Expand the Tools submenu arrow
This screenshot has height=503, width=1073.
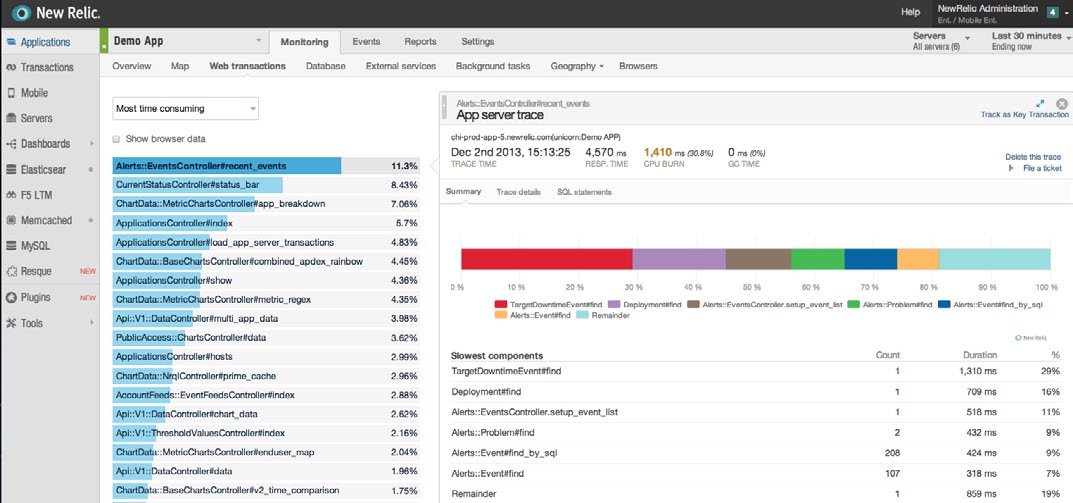click(91, 323)
